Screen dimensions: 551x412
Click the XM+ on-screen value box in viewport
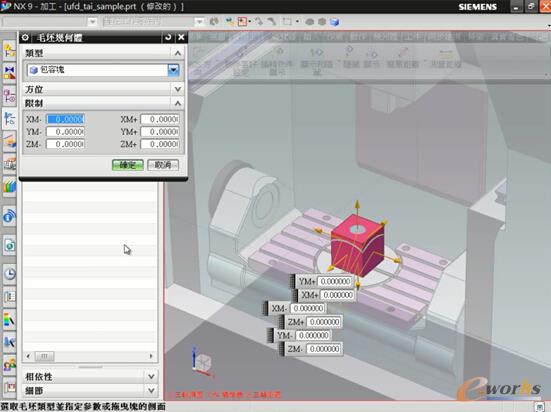337,295
